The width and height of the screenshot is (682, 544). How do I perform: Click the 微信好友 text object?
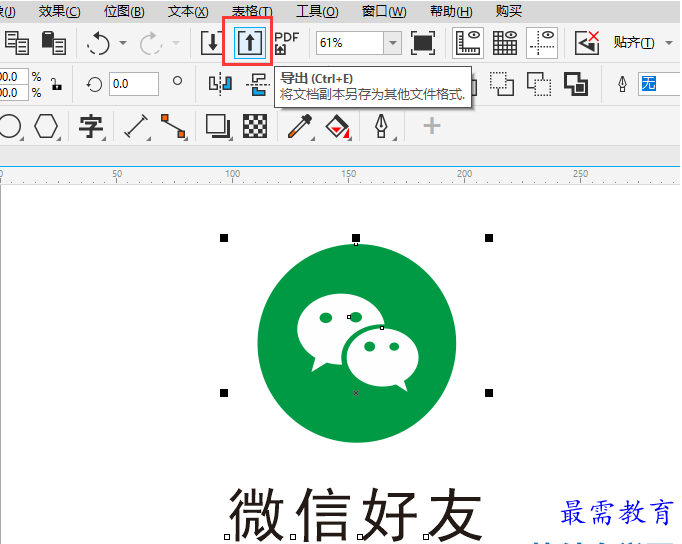[x=356, y=514]
